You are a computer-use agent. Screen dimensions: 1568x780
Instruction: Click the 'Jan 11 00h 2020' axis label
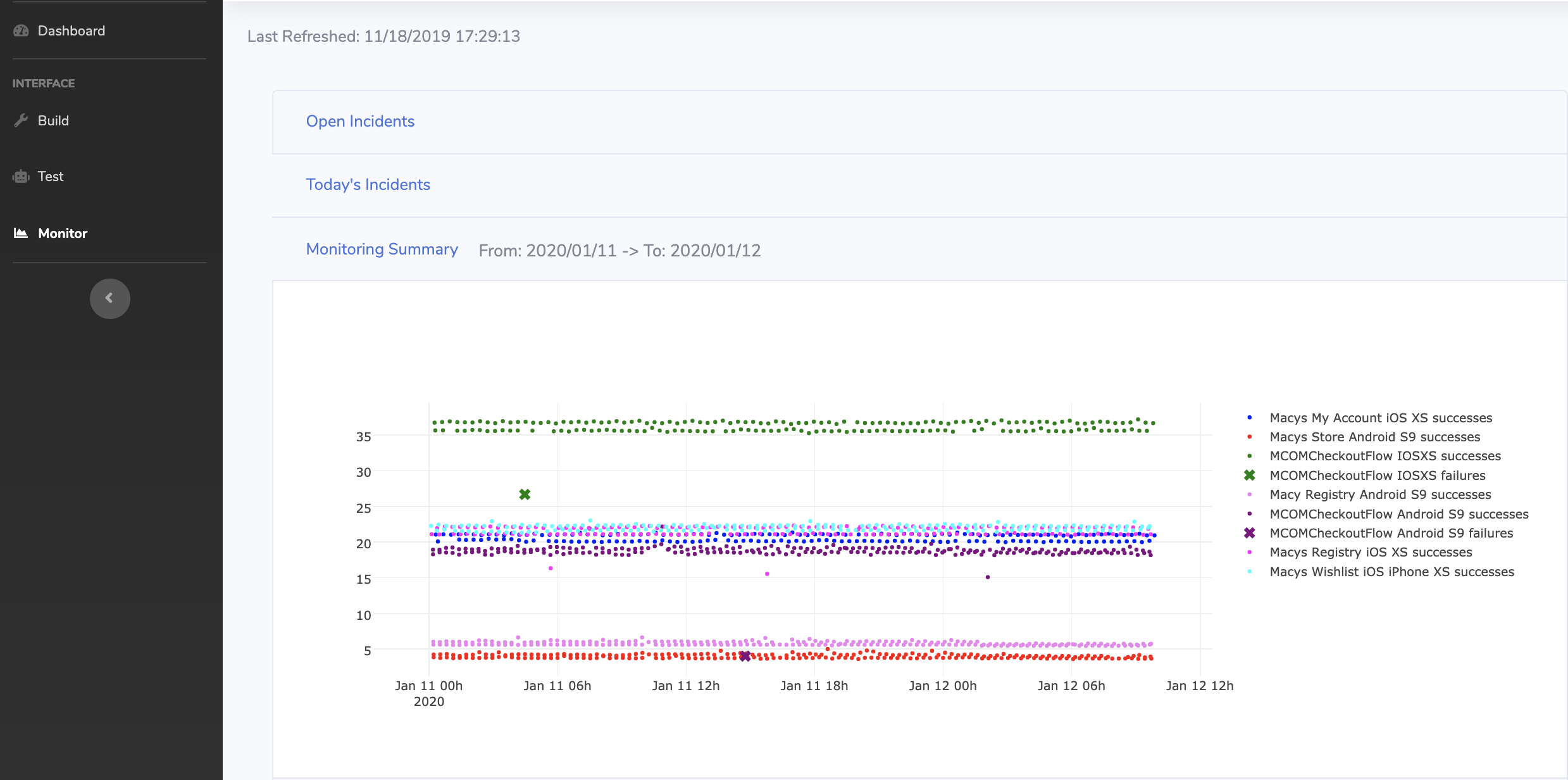pyautogui.click(x=429, y=693)
